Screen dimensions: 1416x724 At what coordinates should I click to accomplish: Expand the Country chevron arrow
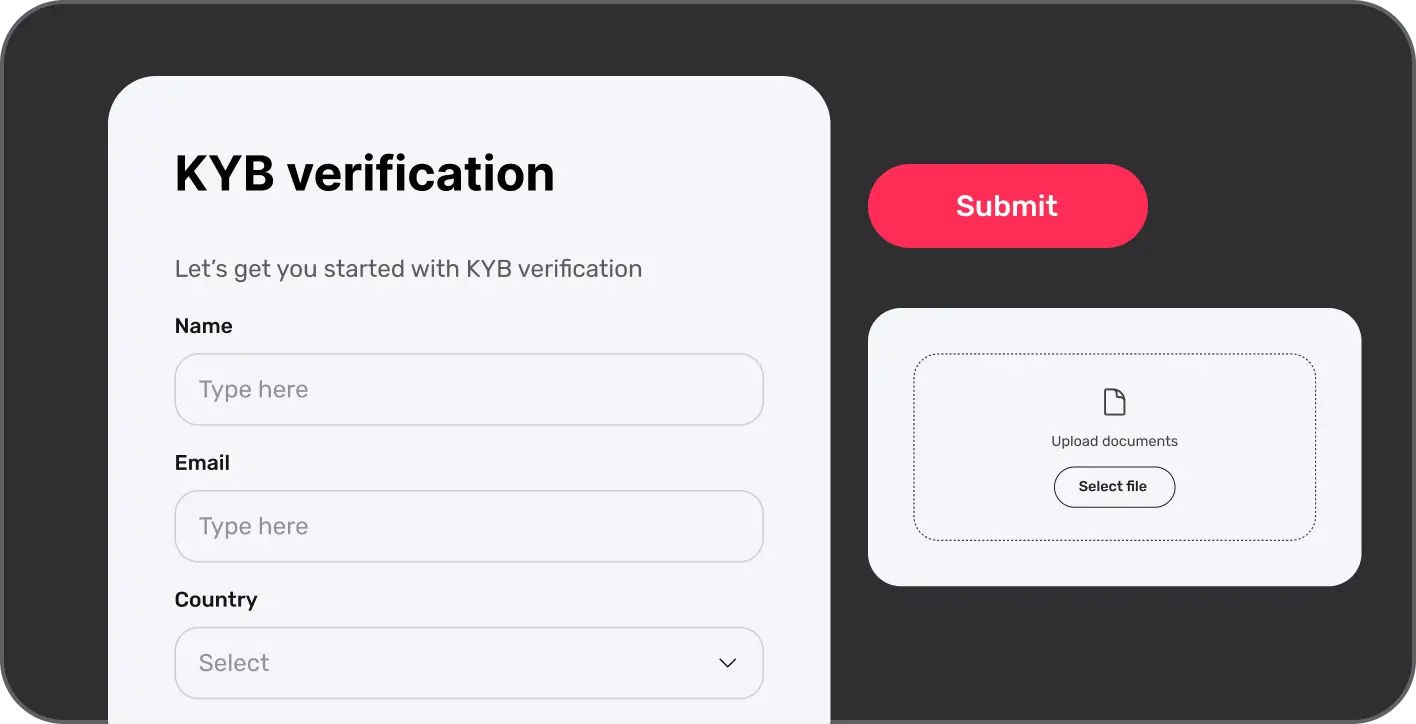click(x=728, y=663)
